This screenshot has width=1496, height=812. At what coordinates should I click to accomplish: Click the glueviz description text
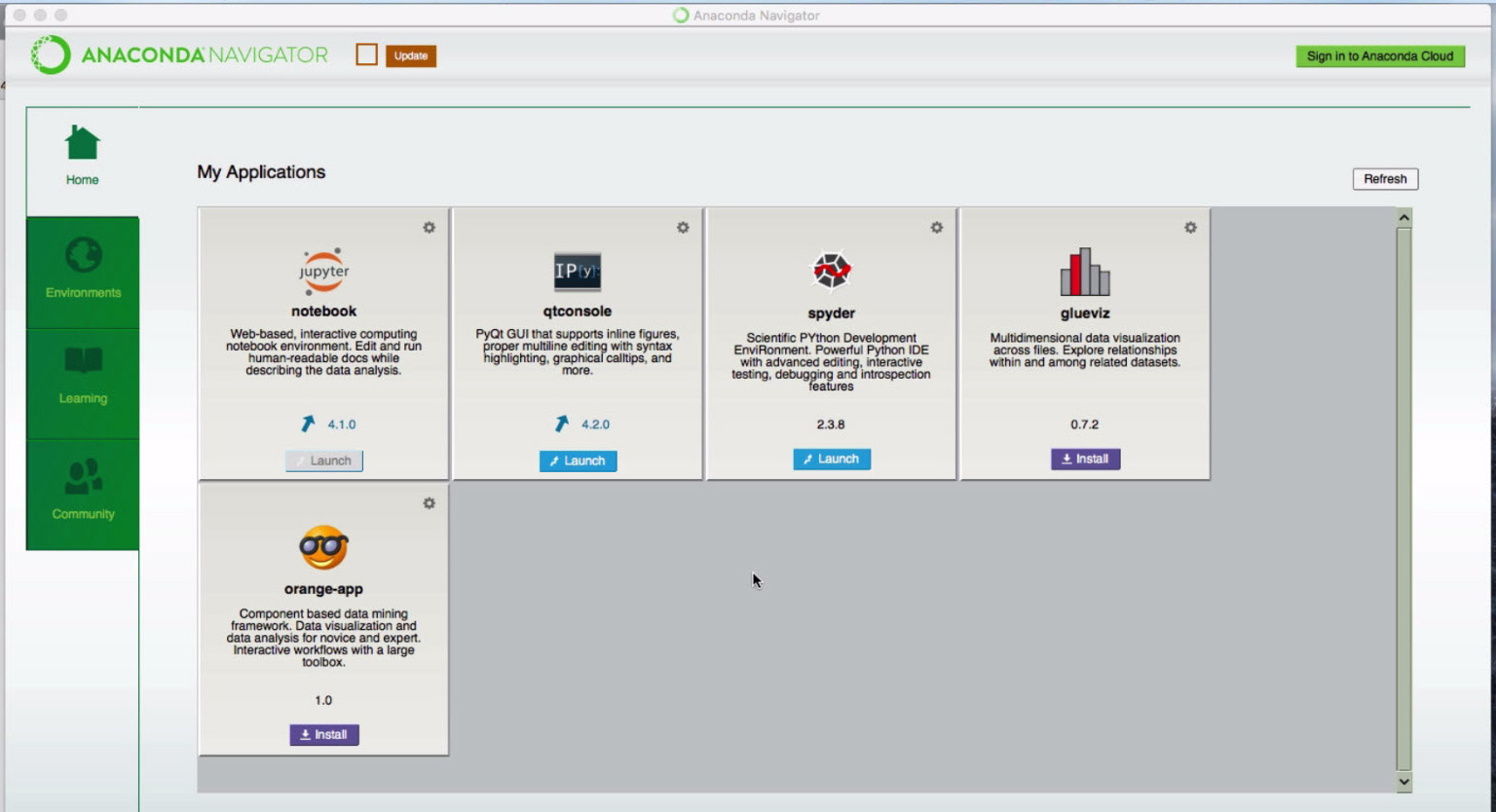click(x=1085, y=351)
